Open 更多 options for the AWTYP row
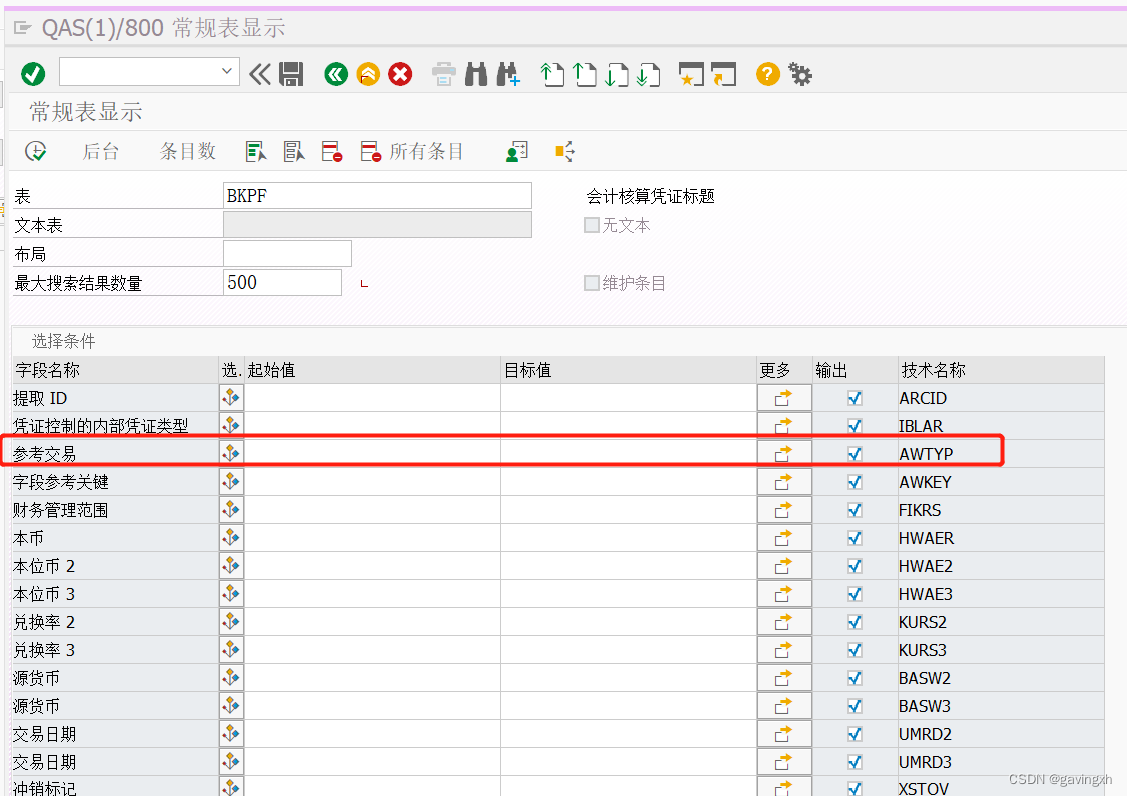Screen dimensions: 1127x796 [784, 451]
